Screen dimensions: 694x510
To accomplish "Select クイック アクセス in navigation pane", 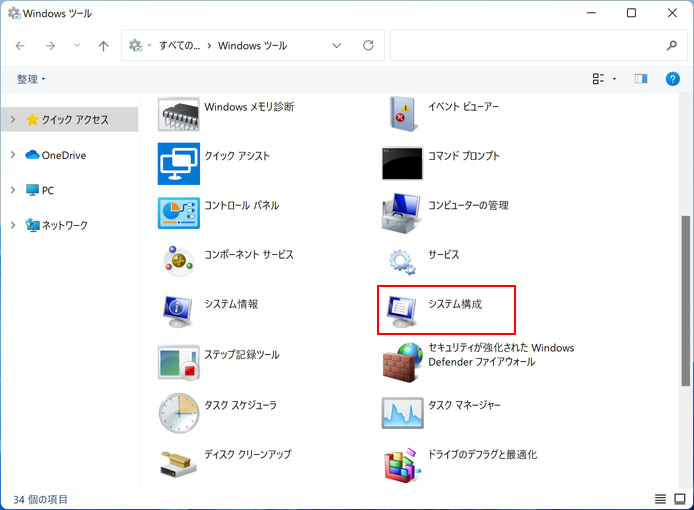I will pos(70,119).
